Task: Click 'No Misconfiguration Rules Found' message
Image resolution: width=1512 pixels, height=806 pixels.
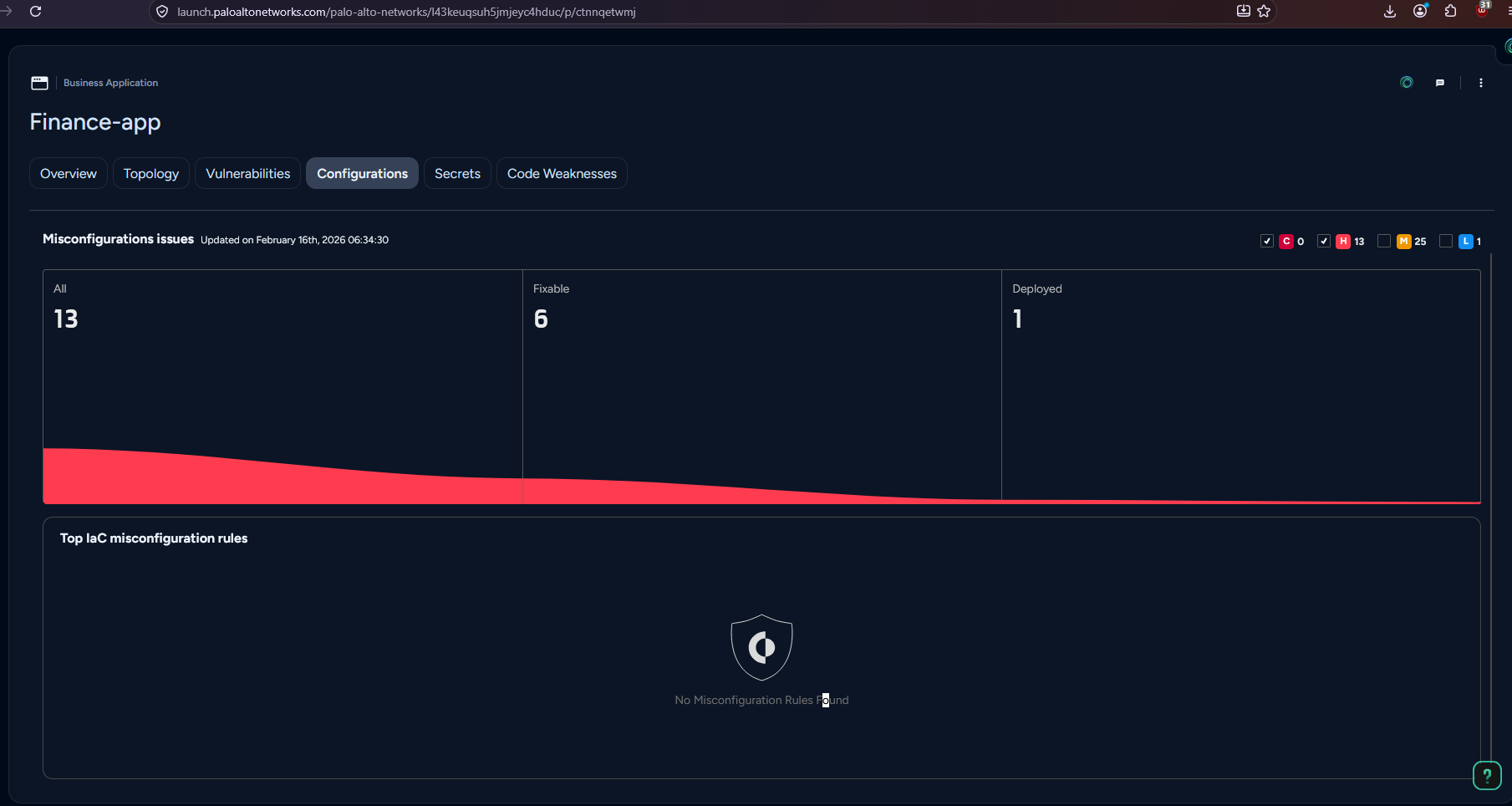Action: 761,700
